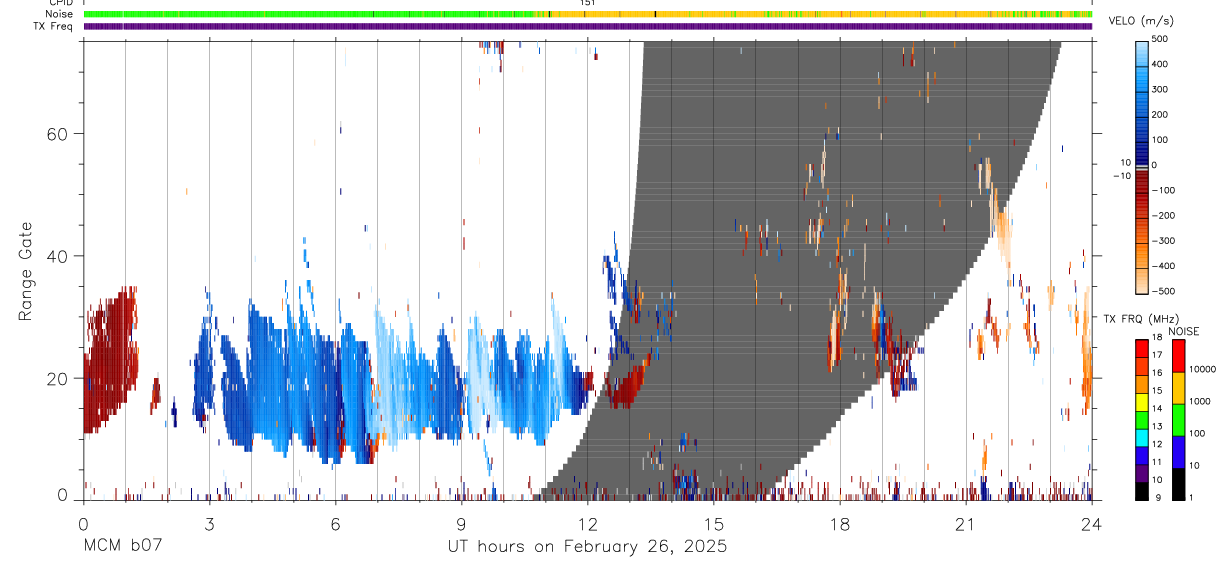The image size is (1228, 567).
Task: Pick the yellow swatch in TX FRQ legend
Action: pyautogui.click(x=1142, y=401)
